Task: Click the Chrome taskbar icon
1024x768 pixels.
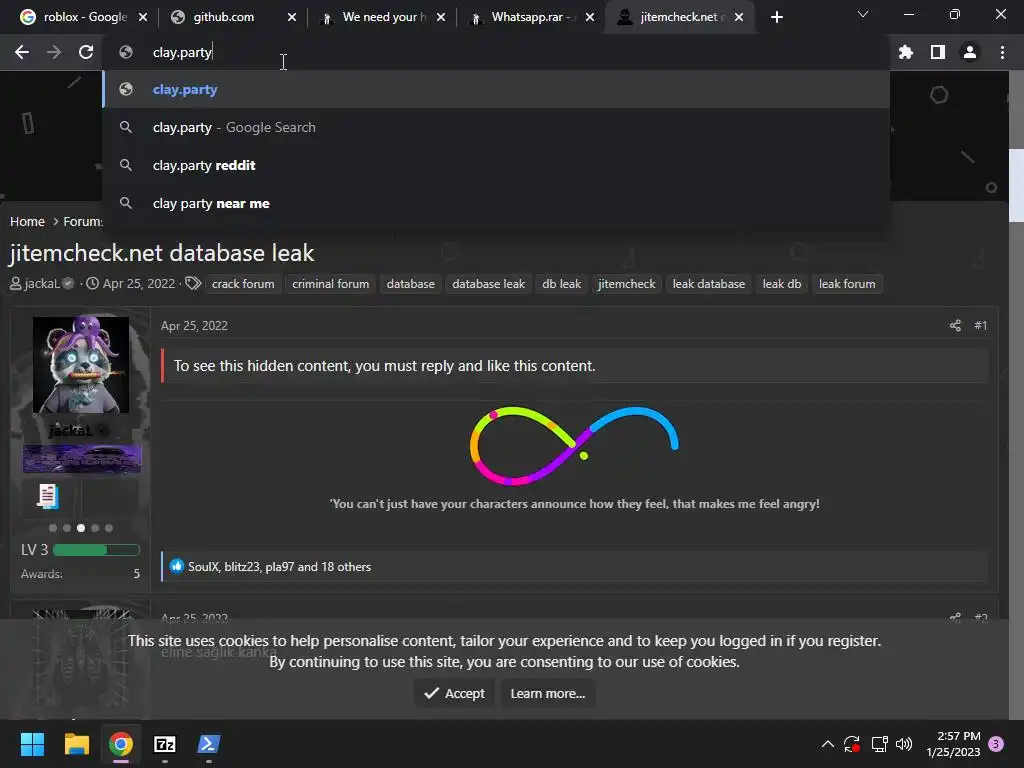Action: click(x=121, y=744)
